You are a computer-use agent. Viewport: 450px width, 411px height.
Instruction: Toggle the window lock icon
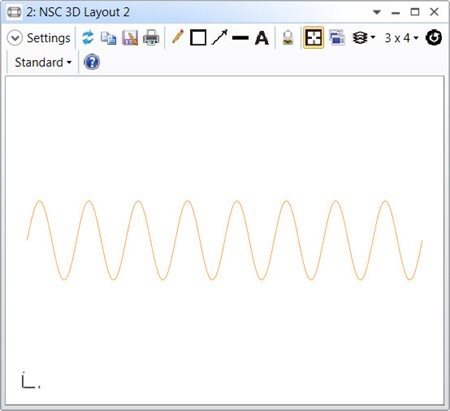[288, 38]
